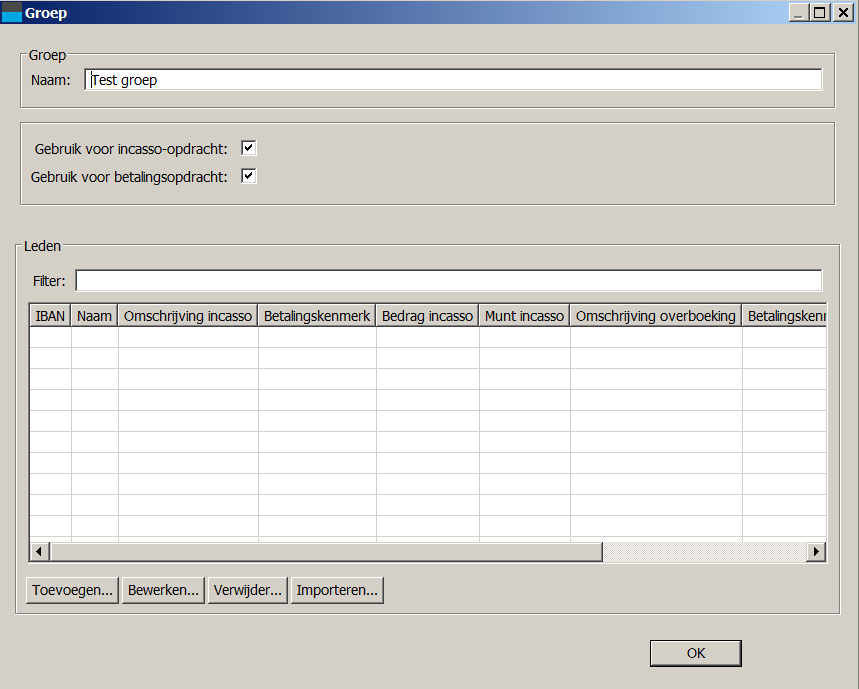Select the Naam column header
Viewport: 859px width, 689px height.
[94, 316]
